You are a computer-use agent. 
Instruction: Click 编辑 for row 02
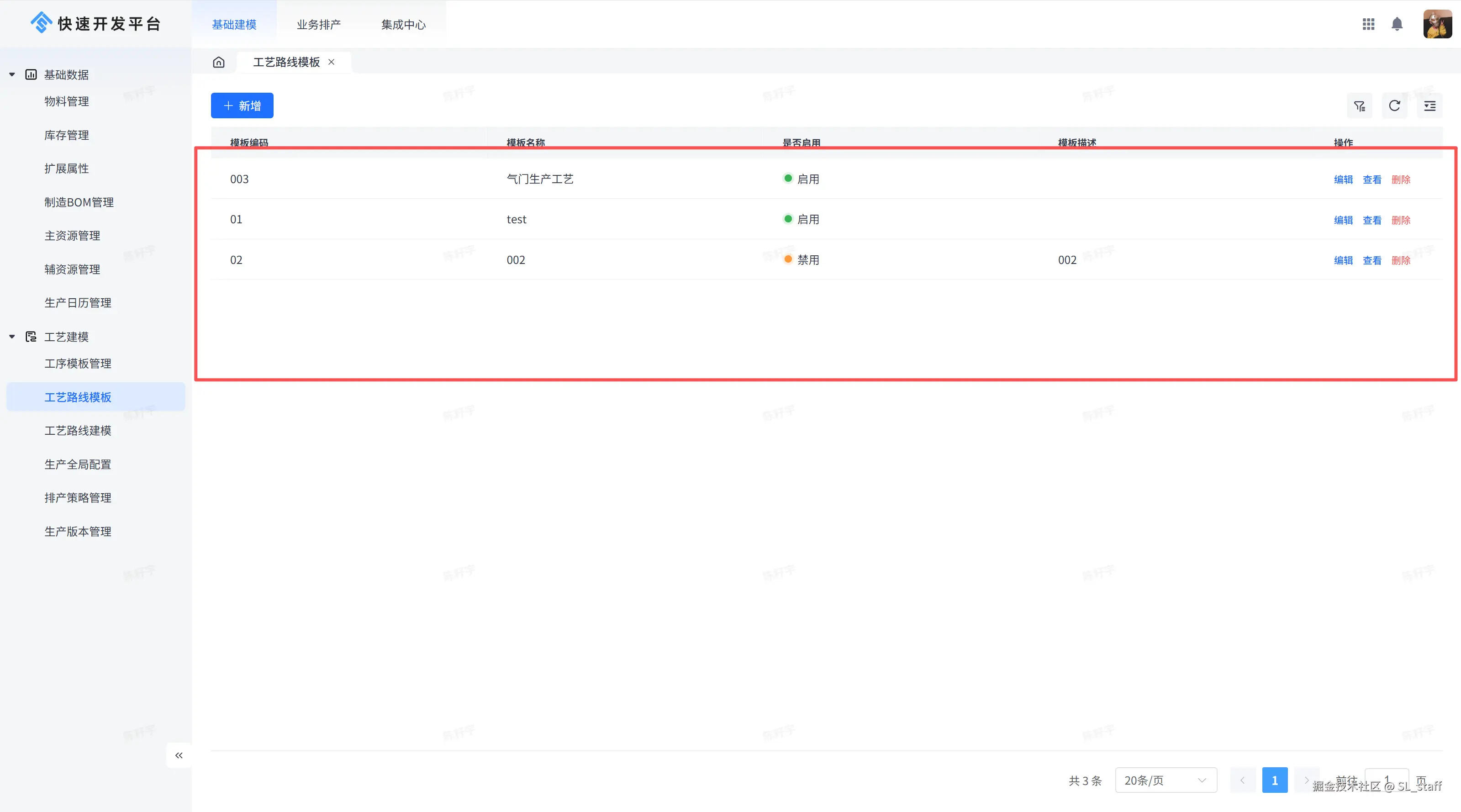[x=1343, y=260]
